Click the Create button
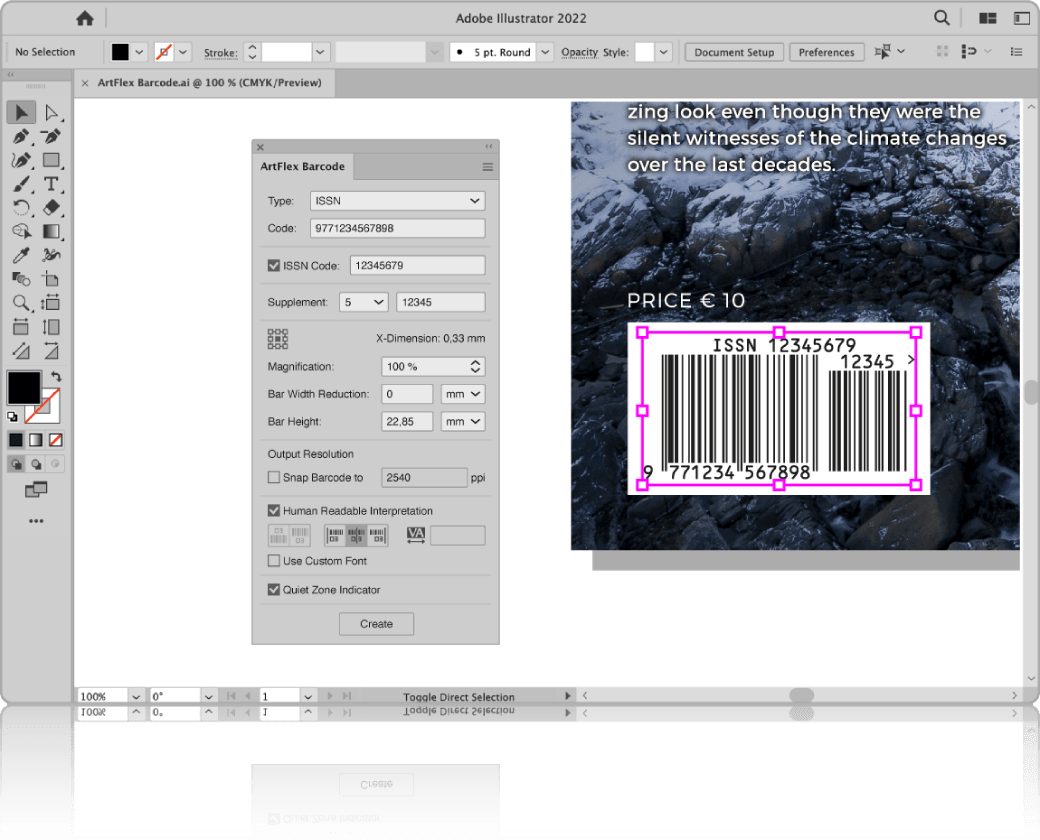This screenshot has height=840, width=1040. click(376, 624)
